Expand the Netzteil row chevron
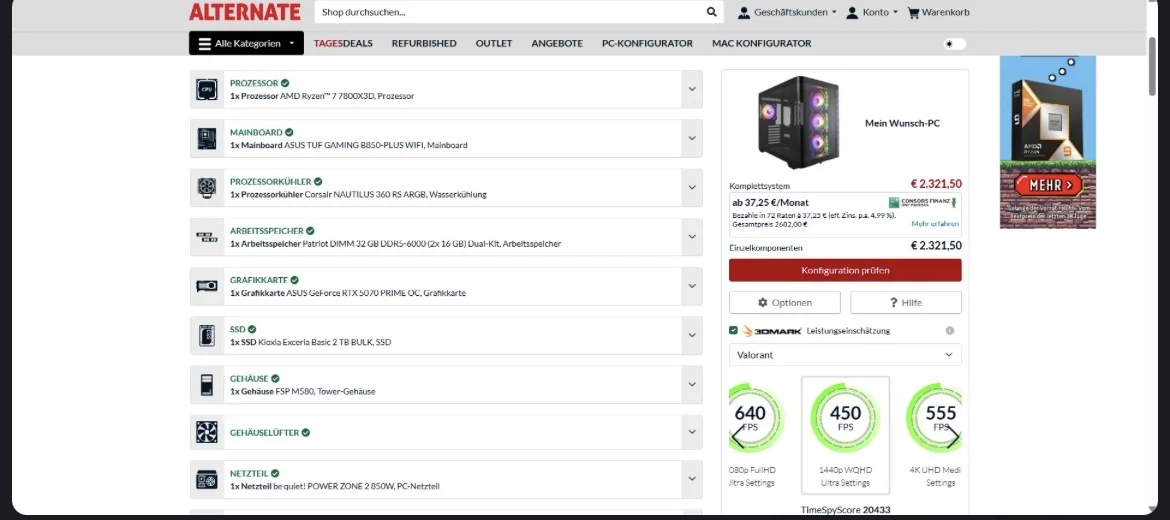Viewport: 1170px width, 520px height. click(692, 479)
